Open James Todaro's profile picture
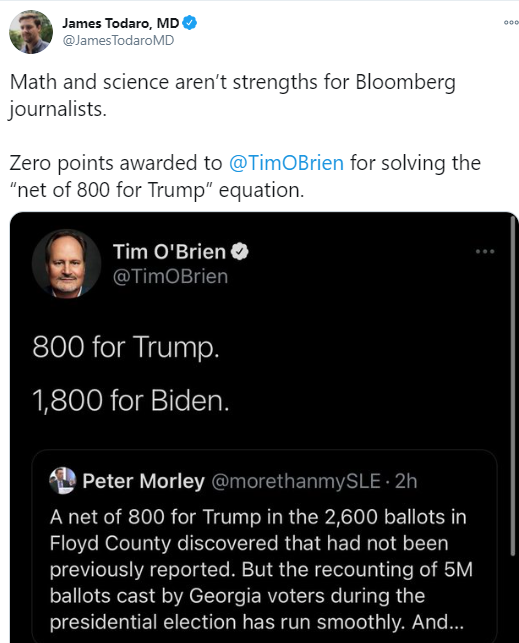This screenshot has width=519, height=643. point(31,32)
